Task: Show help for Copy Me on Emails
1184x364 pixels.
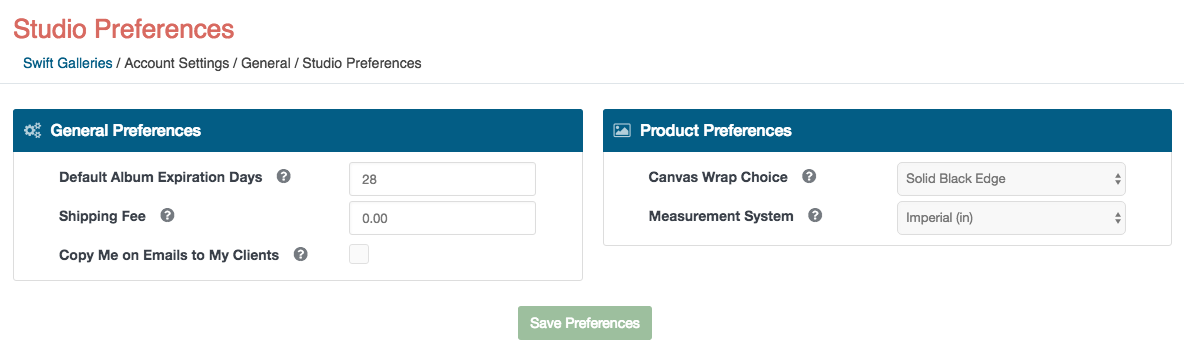Action: pos(301,254)
